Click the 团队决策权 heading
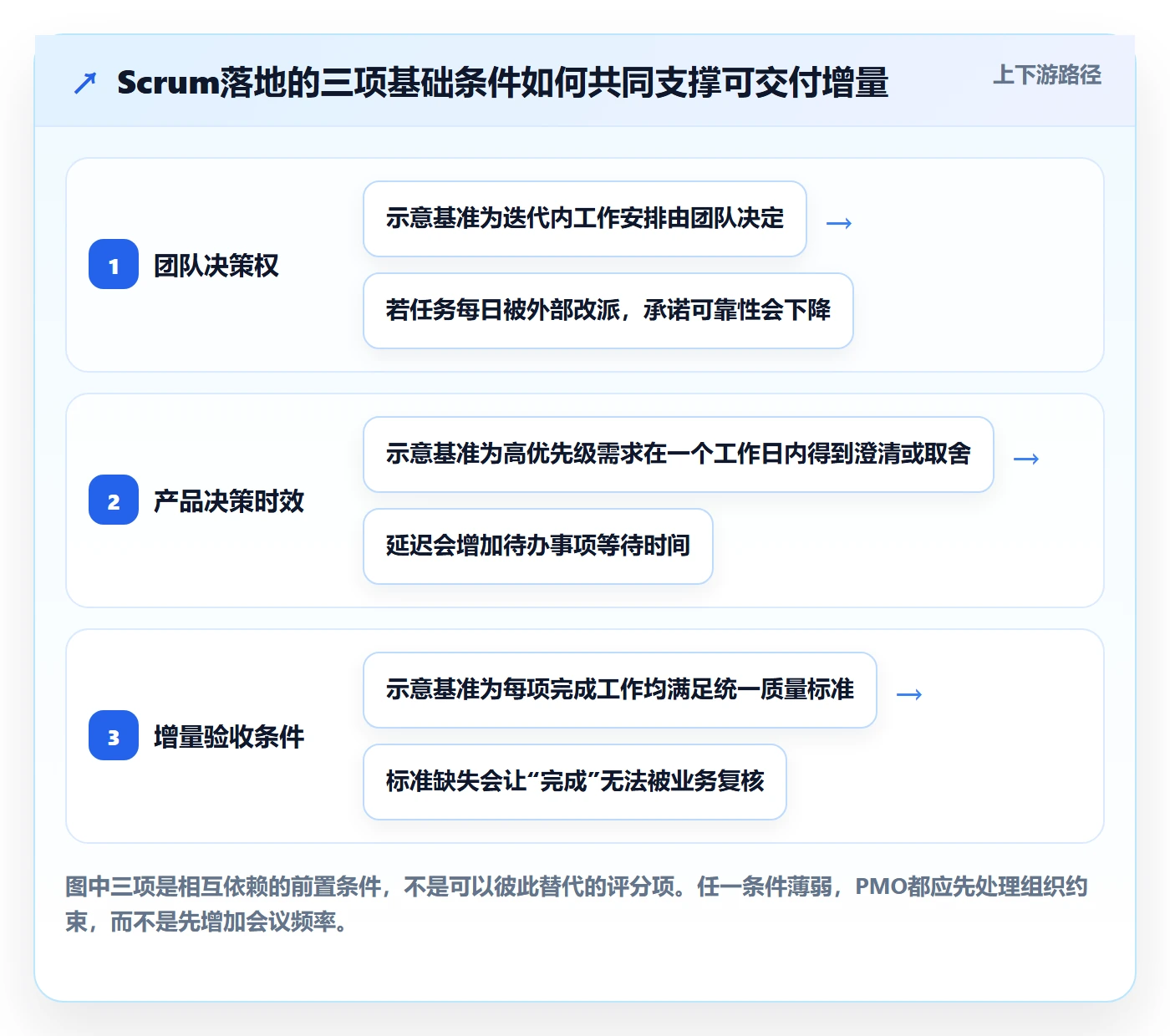 pos(216,266)
